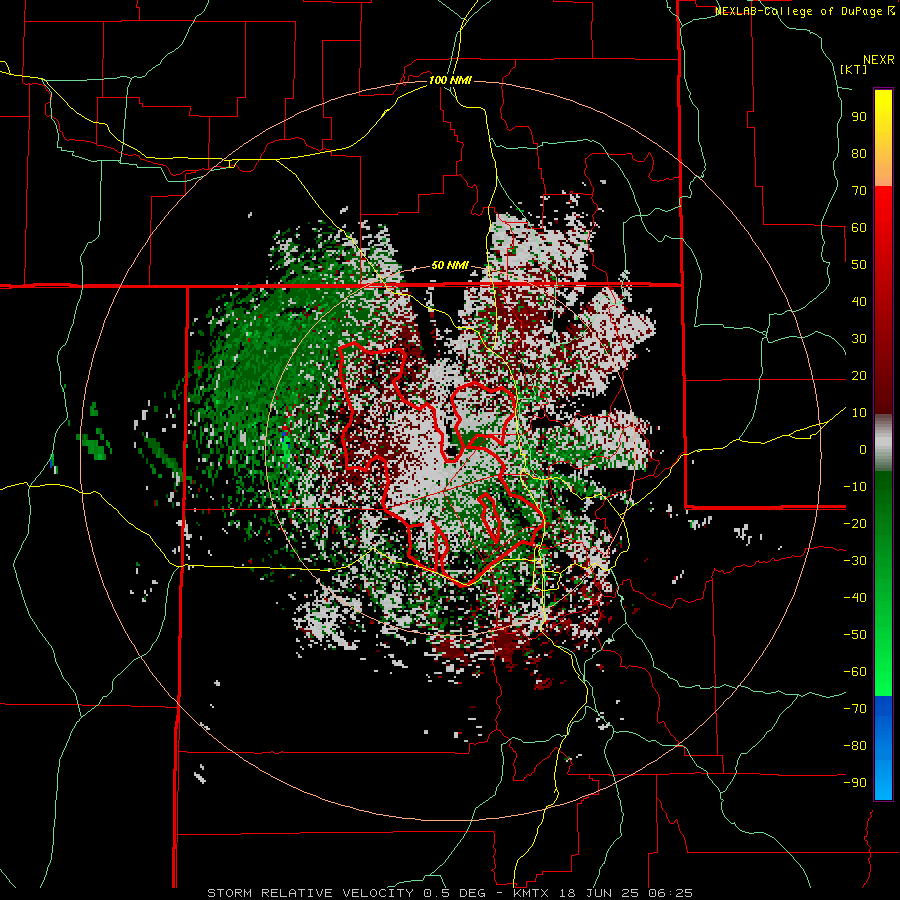Select the -80 value on velocity scale
This screenshot has height=900, width=900.
point(855,746)
